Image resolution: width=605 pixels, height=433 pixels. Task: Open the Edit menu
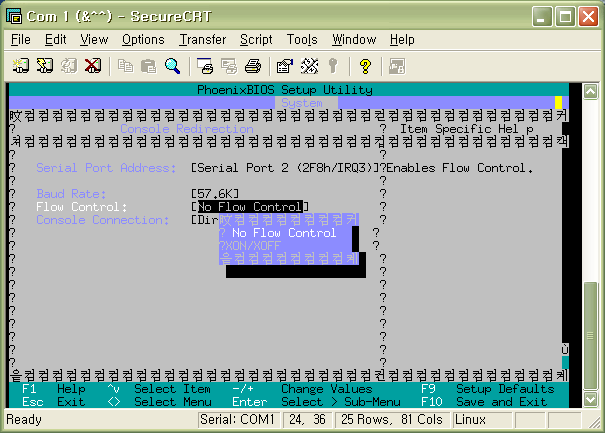click(x=56, y=40)
